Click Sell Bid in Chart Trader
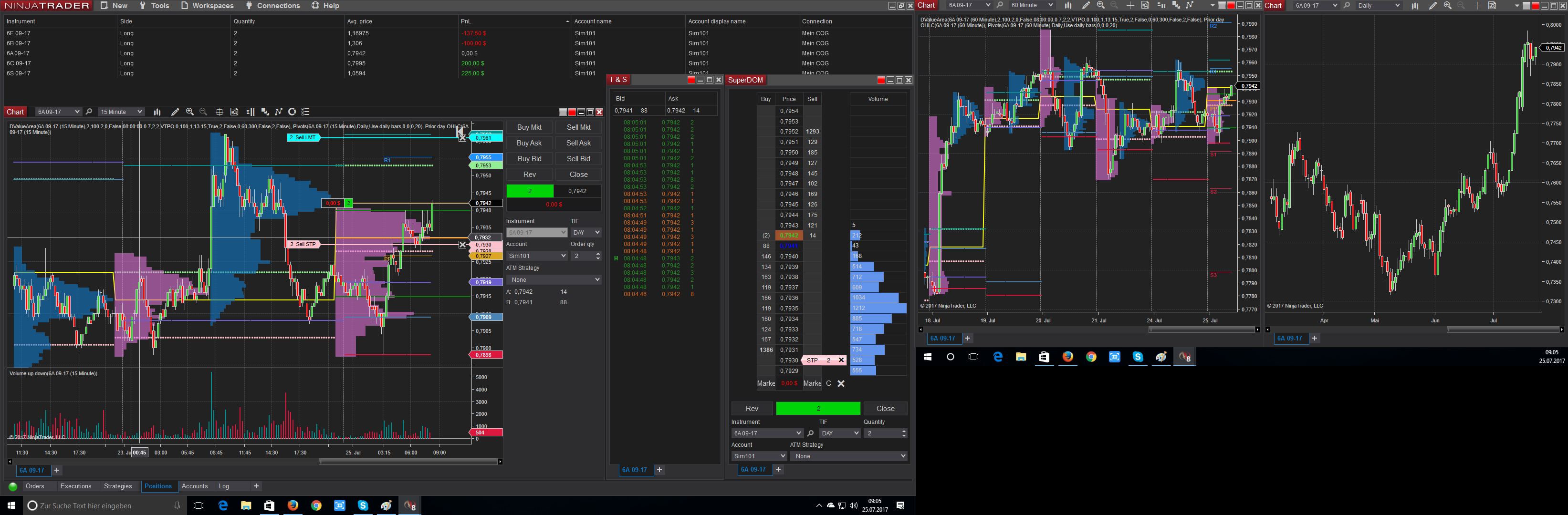 point(578,159)
